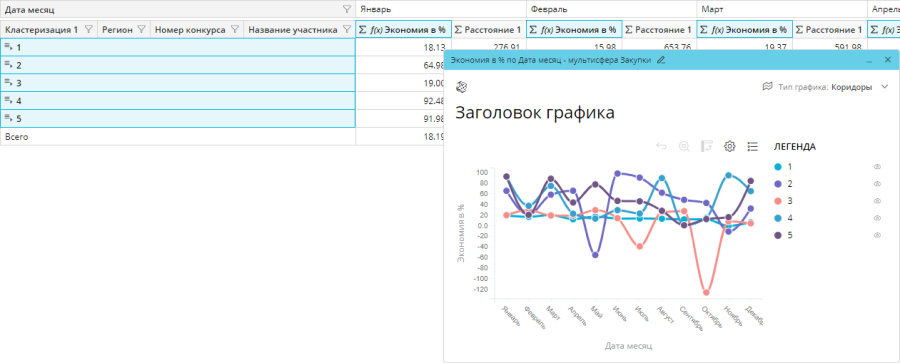Expand cluster row 1 in table
900x363 pixels.
(9, 47)
